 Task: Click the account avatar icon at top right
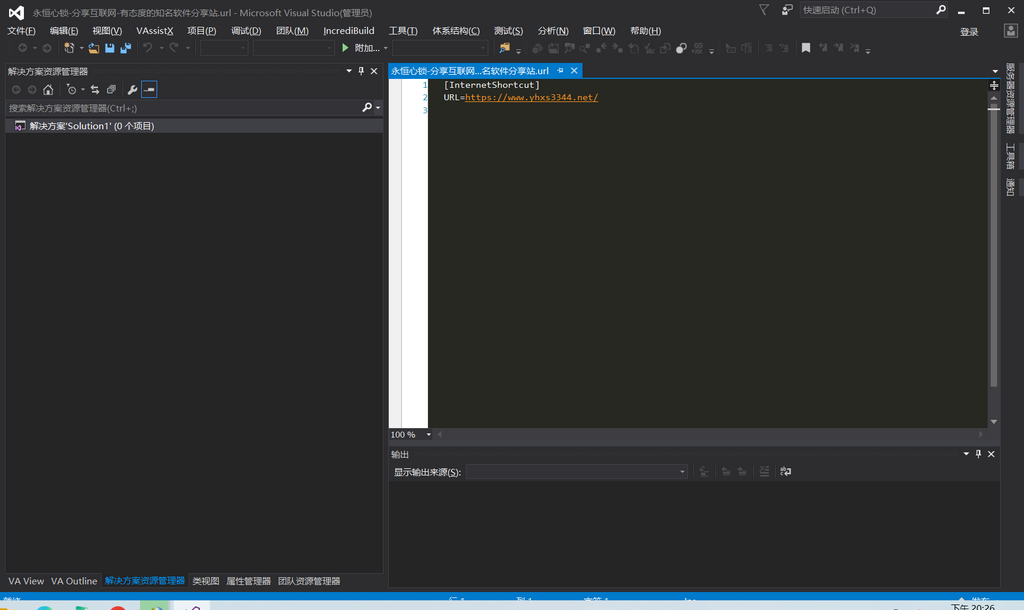click(1011, 31)
